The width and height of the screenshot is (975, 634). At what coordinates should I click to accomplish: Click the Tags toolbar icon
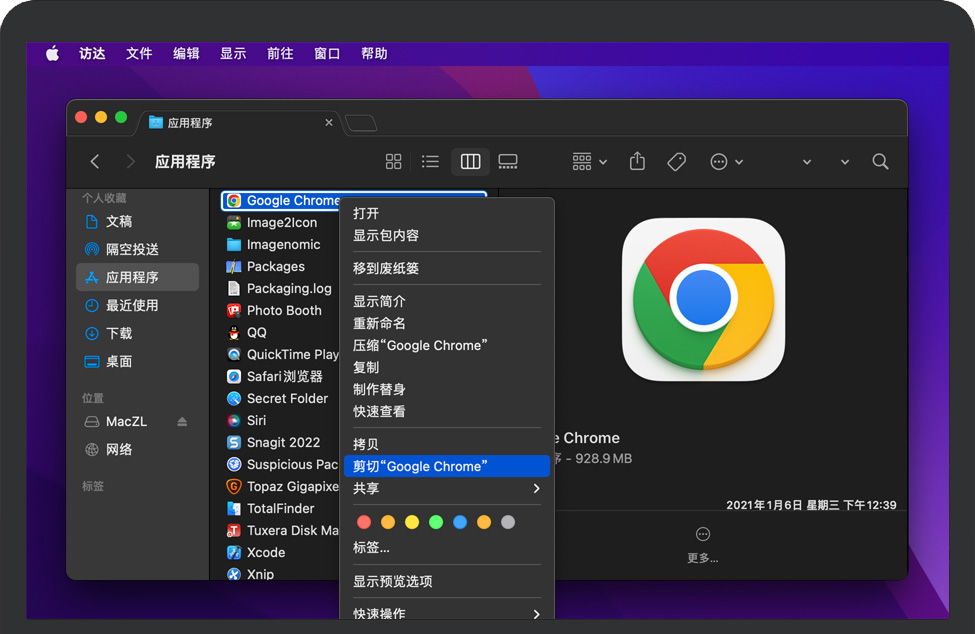point(677,162)
